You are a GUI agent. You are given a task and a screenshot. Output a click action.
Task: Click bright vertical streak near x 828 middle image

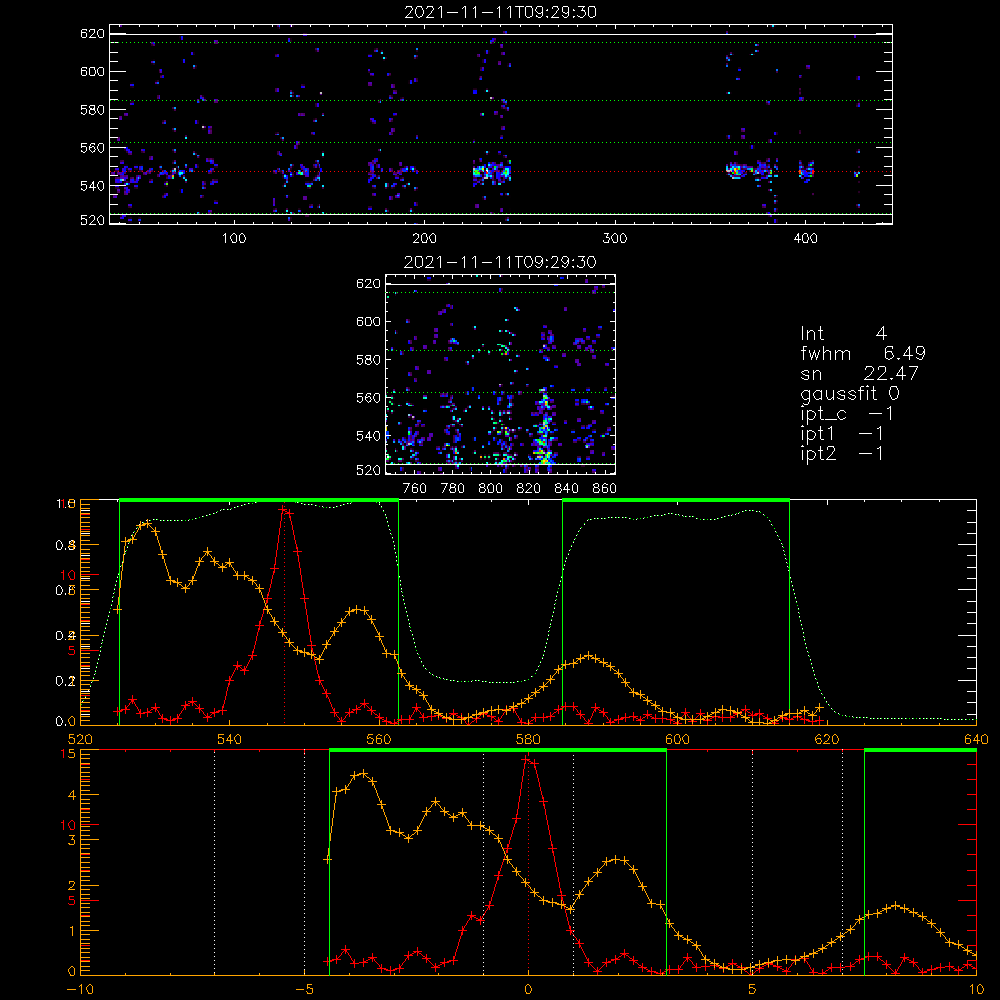pyautogui.click(x=544, y=427)
